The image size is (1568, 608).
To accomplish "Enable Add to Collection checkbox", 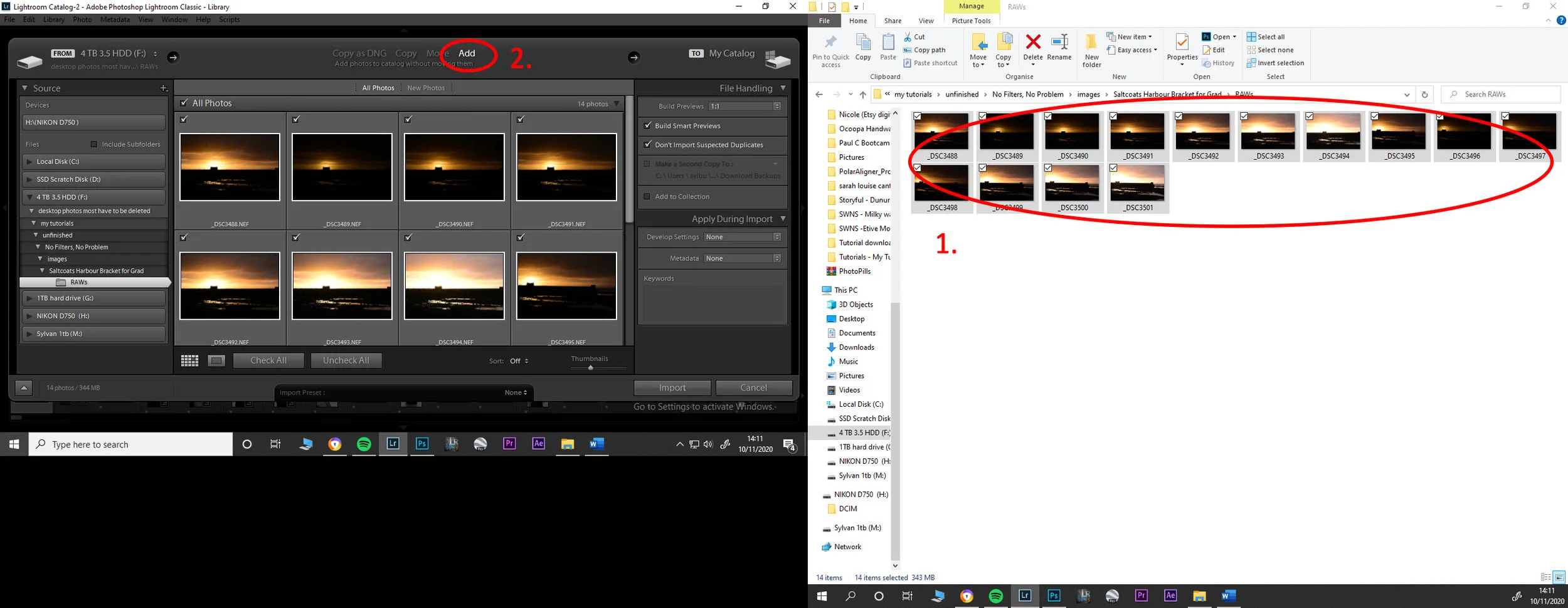I will [647, 196].
